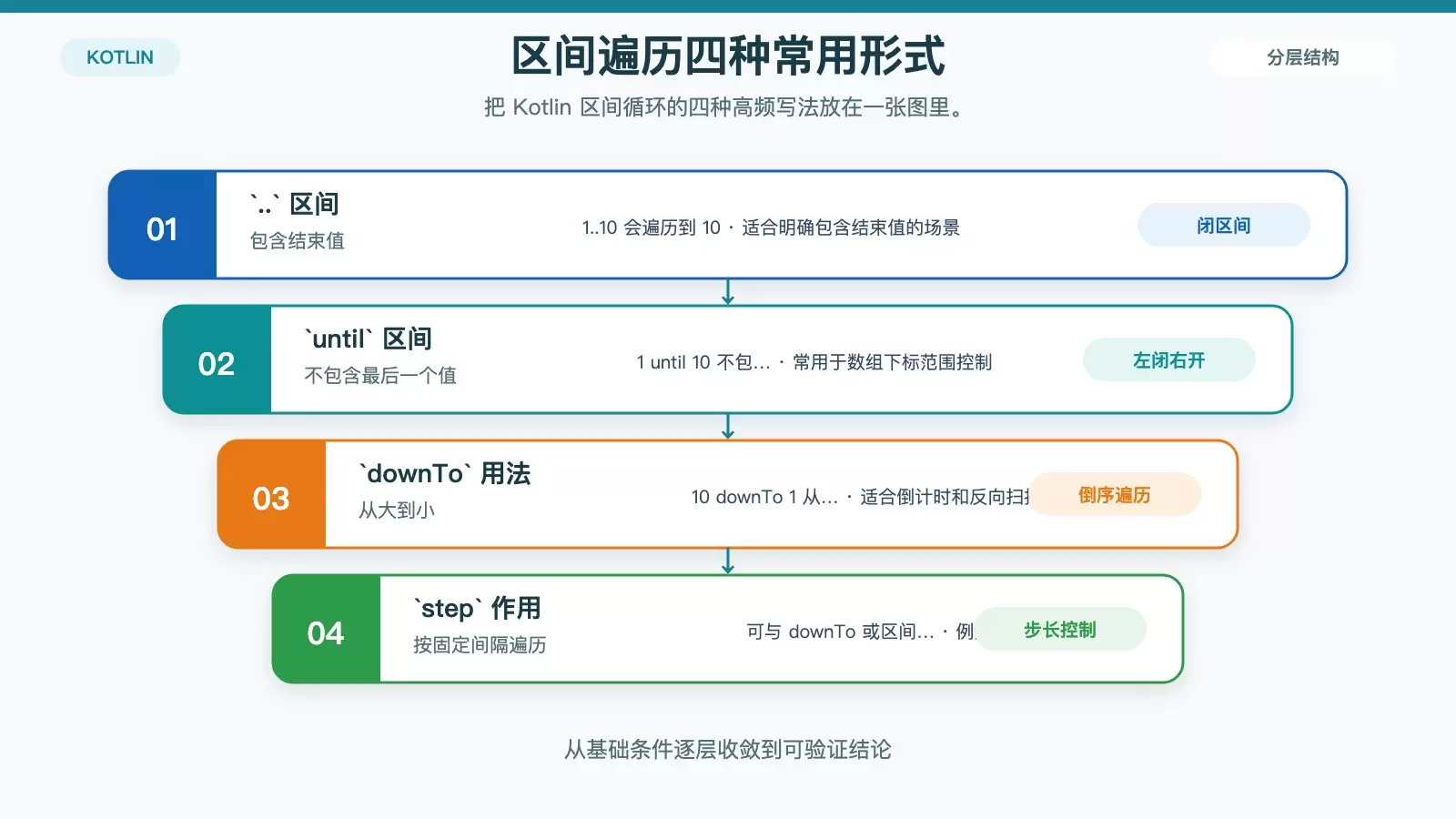This screenshot has height=819, width=1456.
Task: Click the blue 01 number block
Action: pyautogui.click(x=163, y=225)
